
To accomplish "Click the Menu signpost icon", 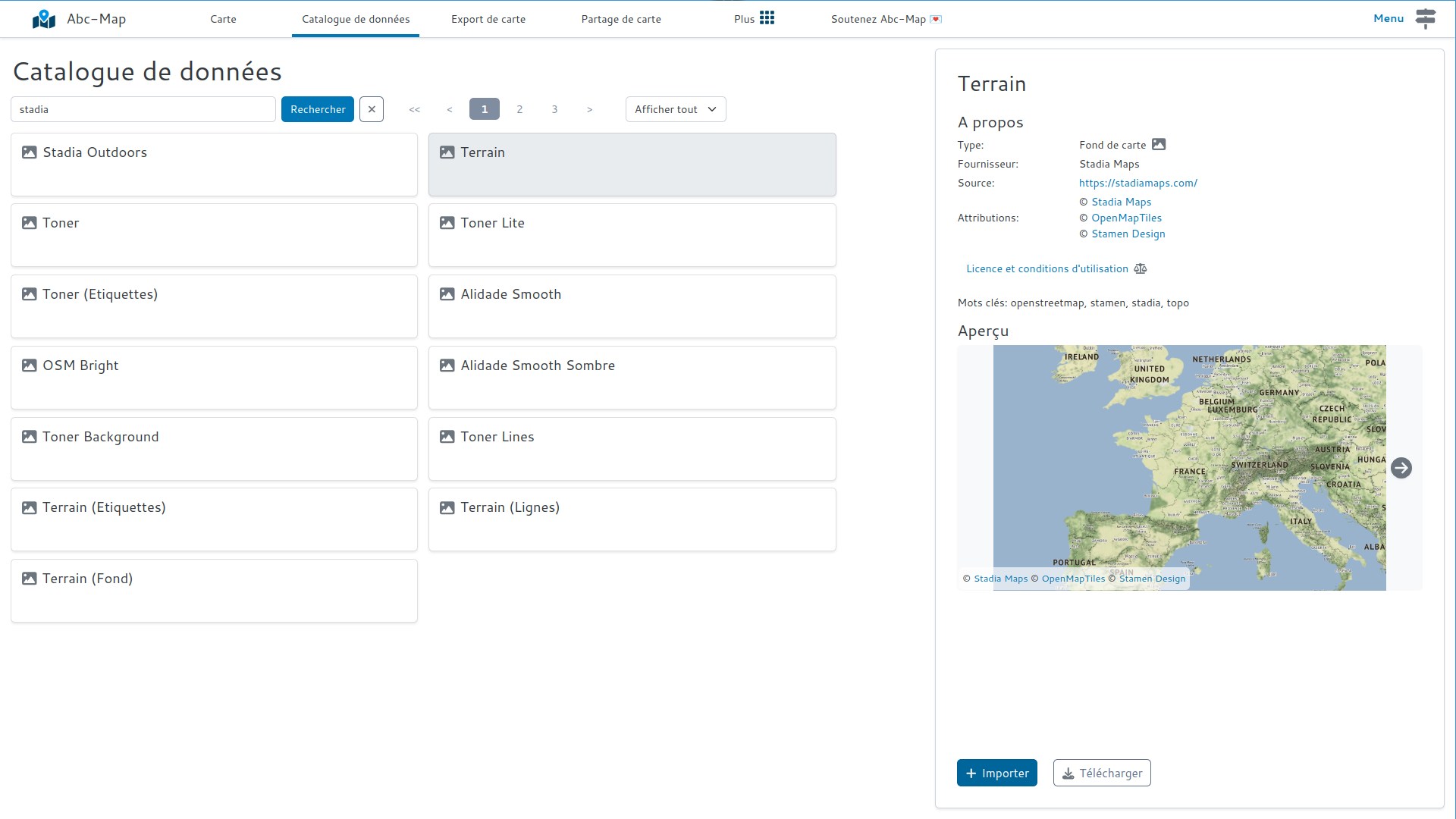I will click(x=1425, y=18).
